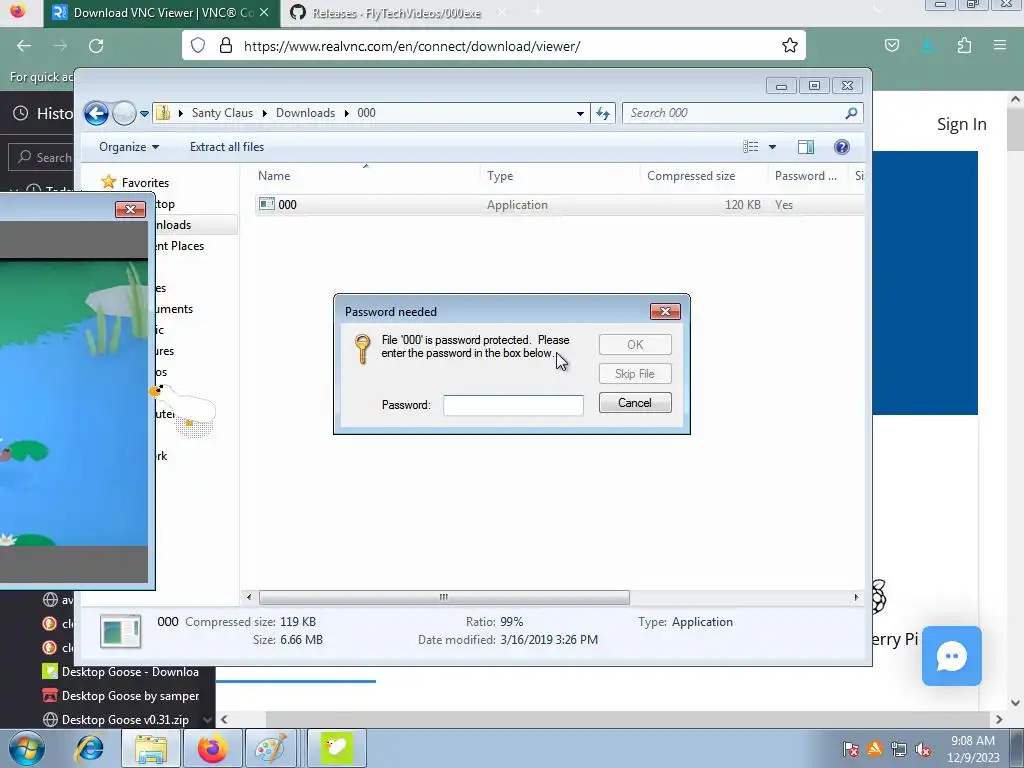Open the Explorer recent pages dropdown
This screenshot has height=768, width=1024.
click(144, 114)
